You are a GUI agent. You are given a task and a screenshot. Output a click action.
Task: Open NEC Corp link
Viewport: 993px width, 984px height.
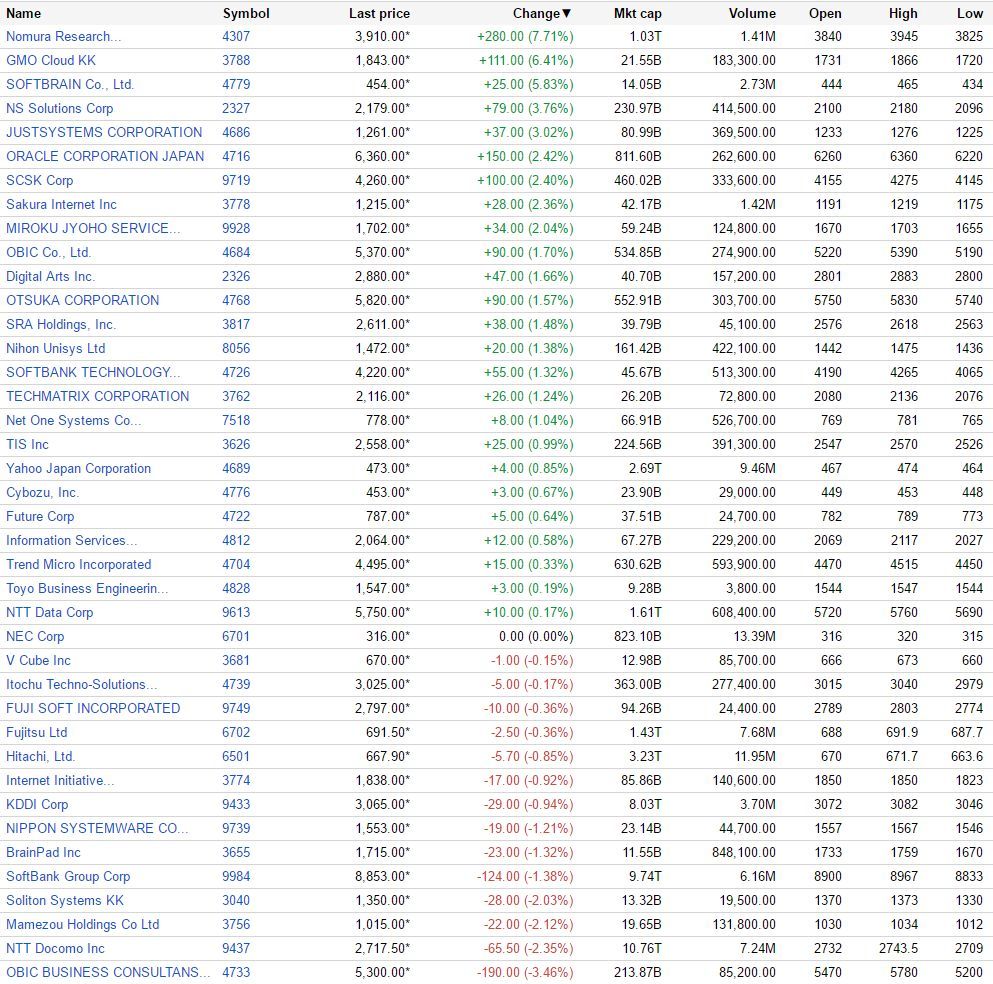coord(35,638)
